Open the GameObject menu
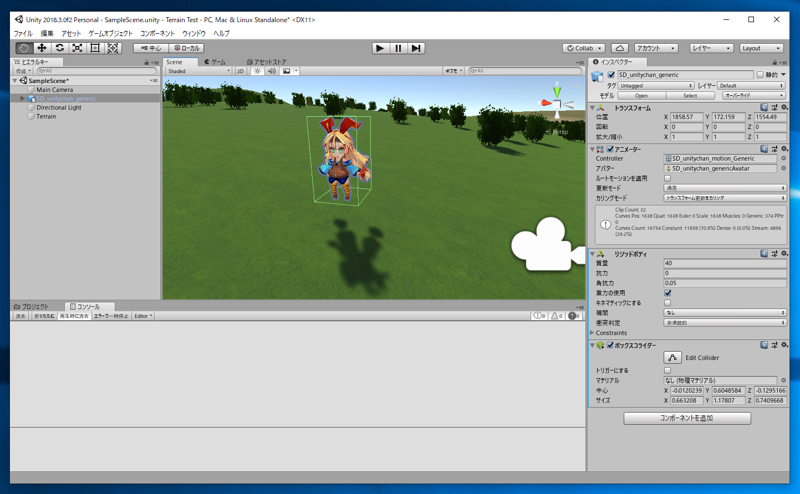Screen dimensions: 800x494 (x=110, y=33)
